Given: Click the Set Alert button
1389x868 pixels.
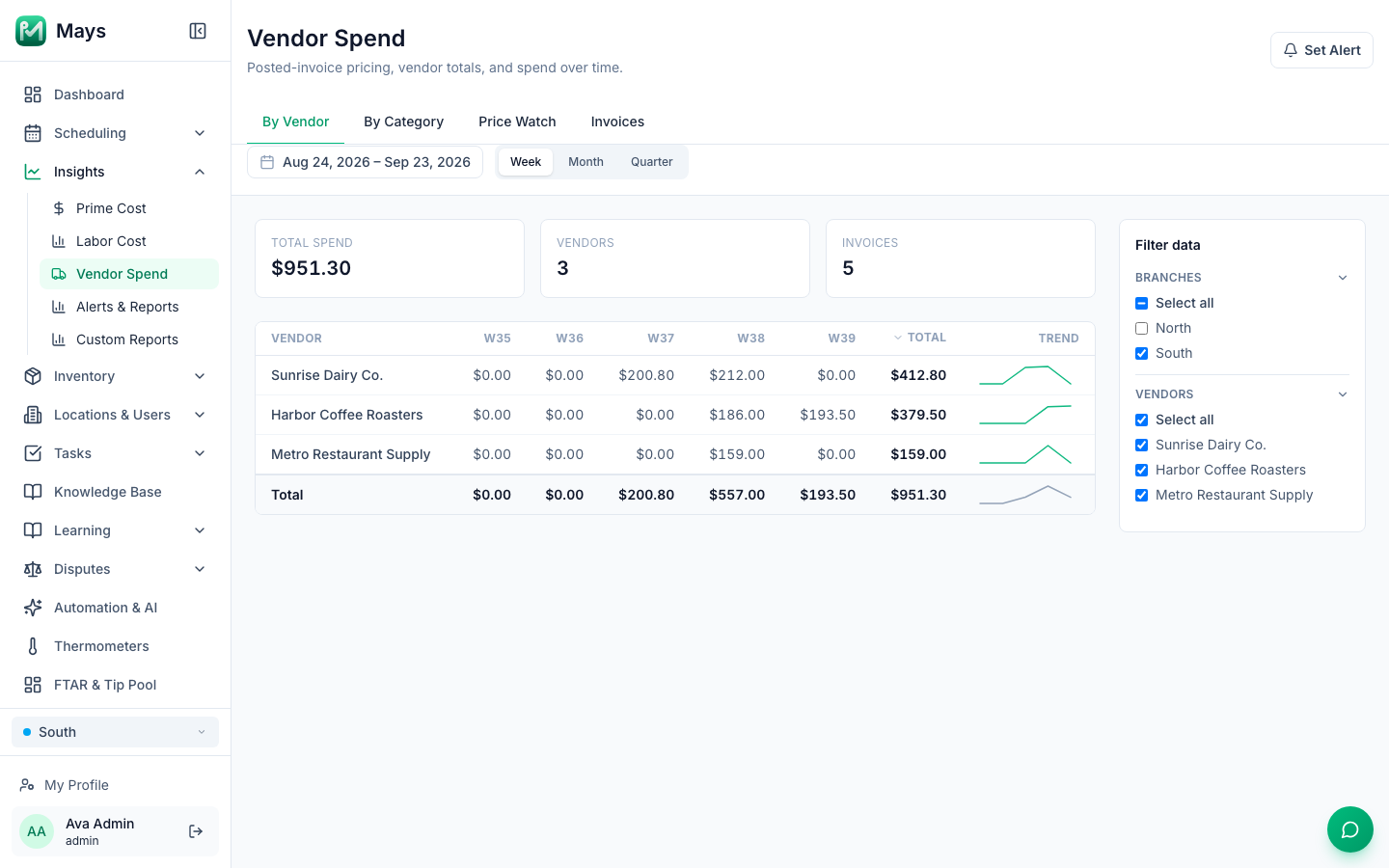Looking at the screenshot, I should click(x=1321, y=50).
